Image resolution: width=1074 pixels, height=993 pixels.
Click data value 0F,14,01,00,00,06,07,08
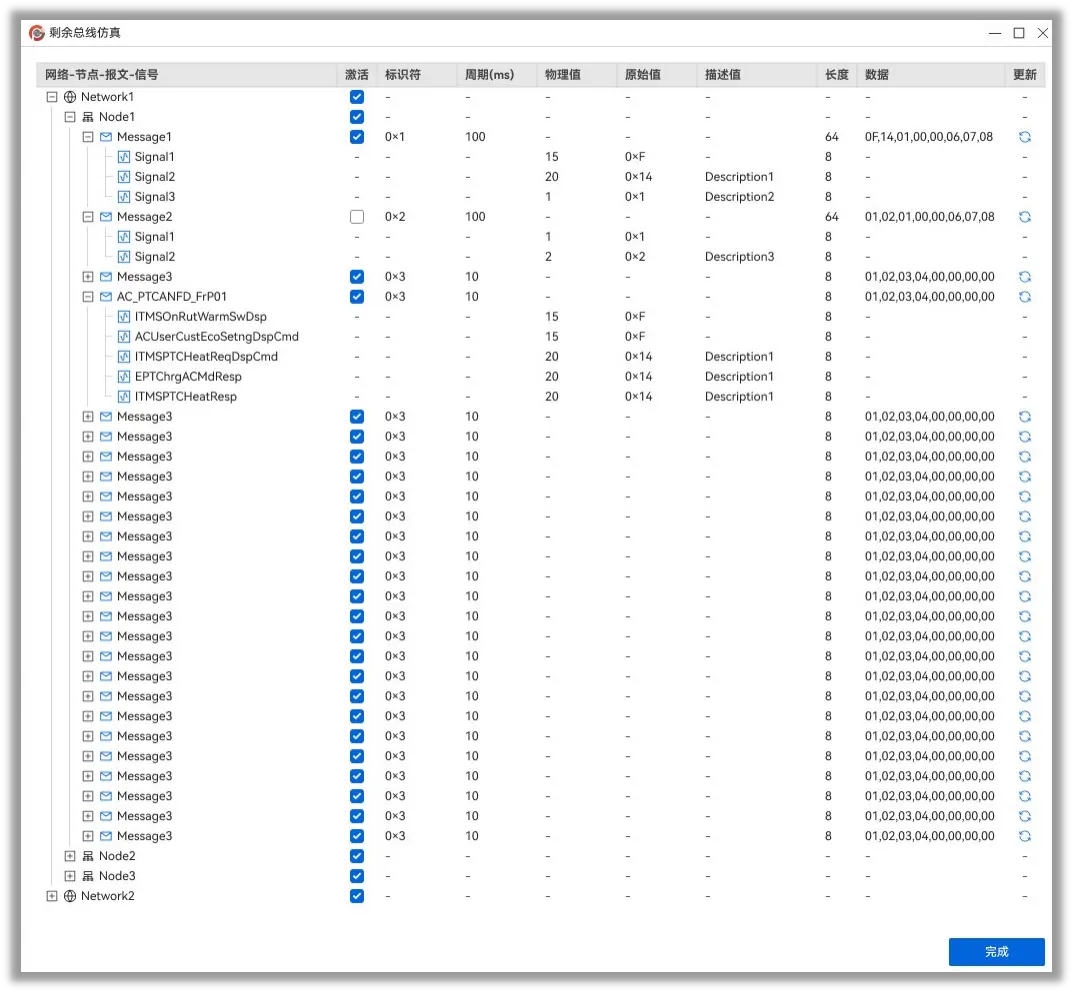pos(929,137)
